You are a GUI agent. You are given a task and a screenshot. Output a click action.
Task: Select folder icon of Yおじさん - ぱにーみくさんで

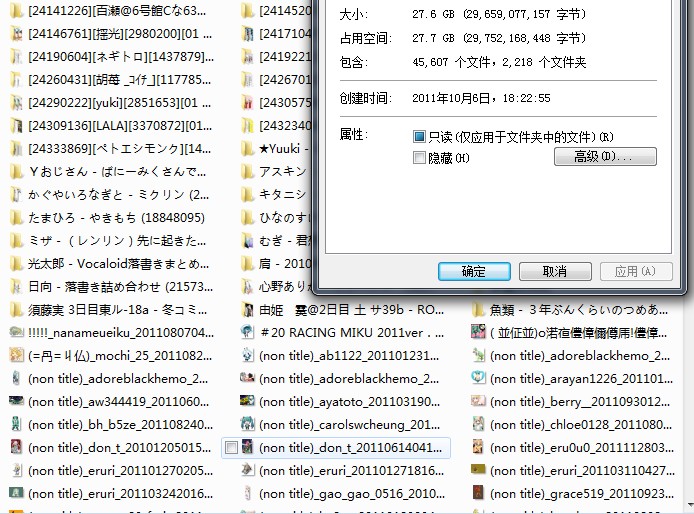pos(16,171)
